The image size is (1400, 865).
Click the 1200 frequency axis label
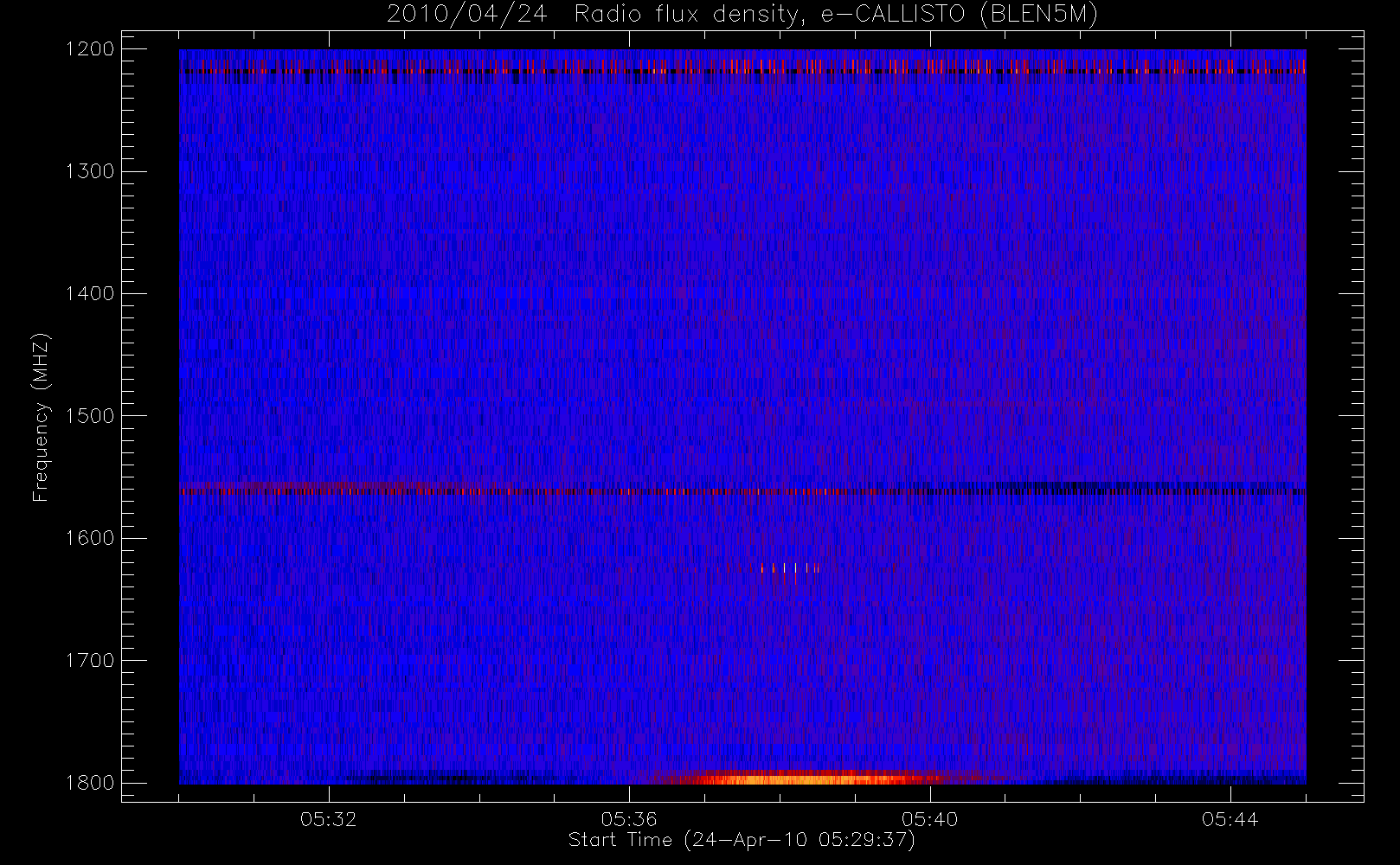point(90,49)
